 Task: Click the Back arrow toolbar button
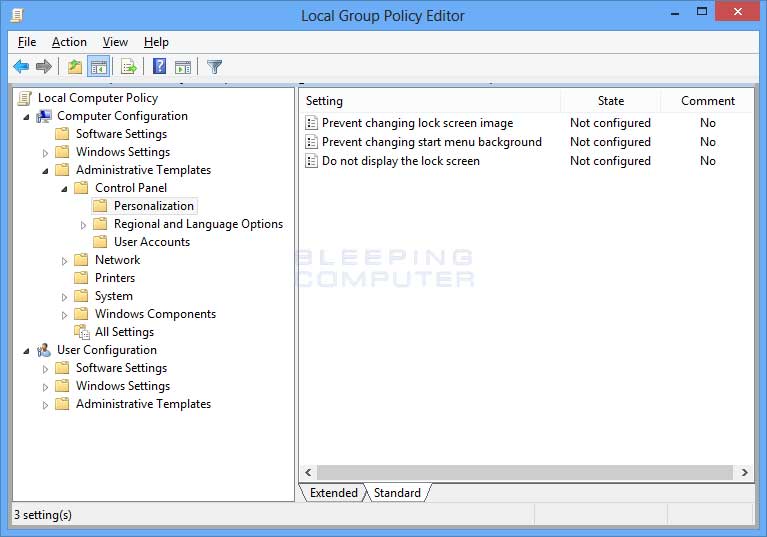(x=21, y=66)
